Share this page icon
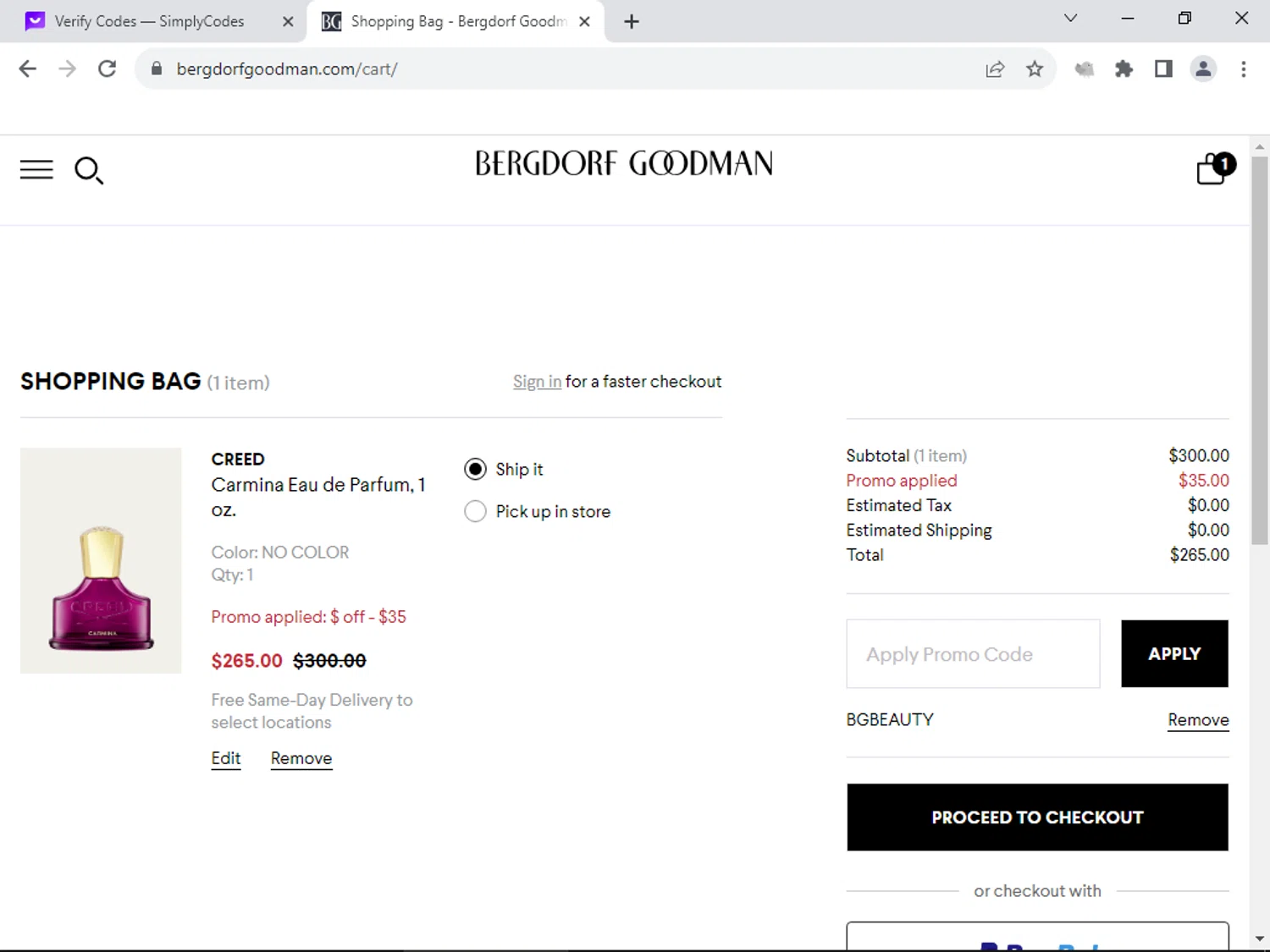 point(995,69)
